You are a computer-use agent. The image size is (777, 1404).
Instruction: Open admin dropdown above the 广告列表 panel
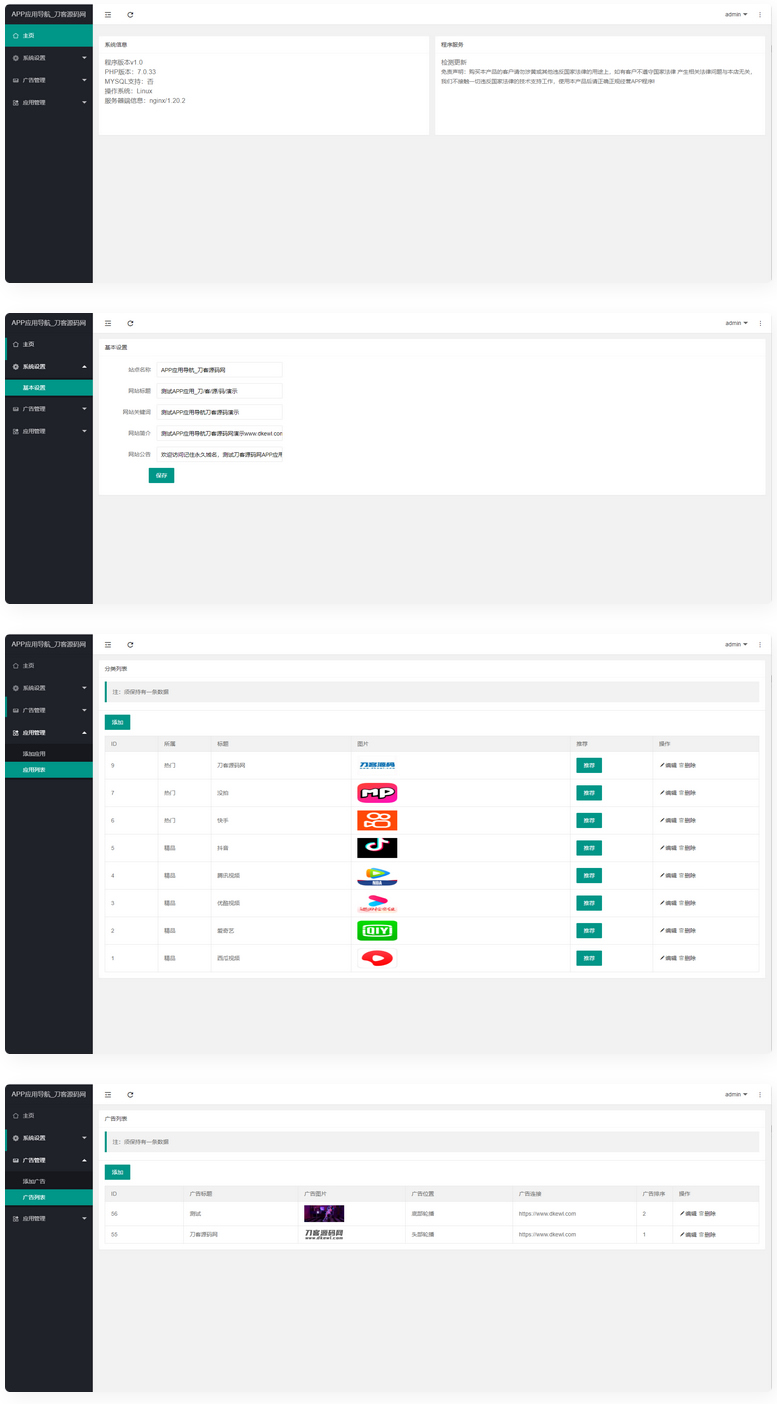coord(735,1094)
